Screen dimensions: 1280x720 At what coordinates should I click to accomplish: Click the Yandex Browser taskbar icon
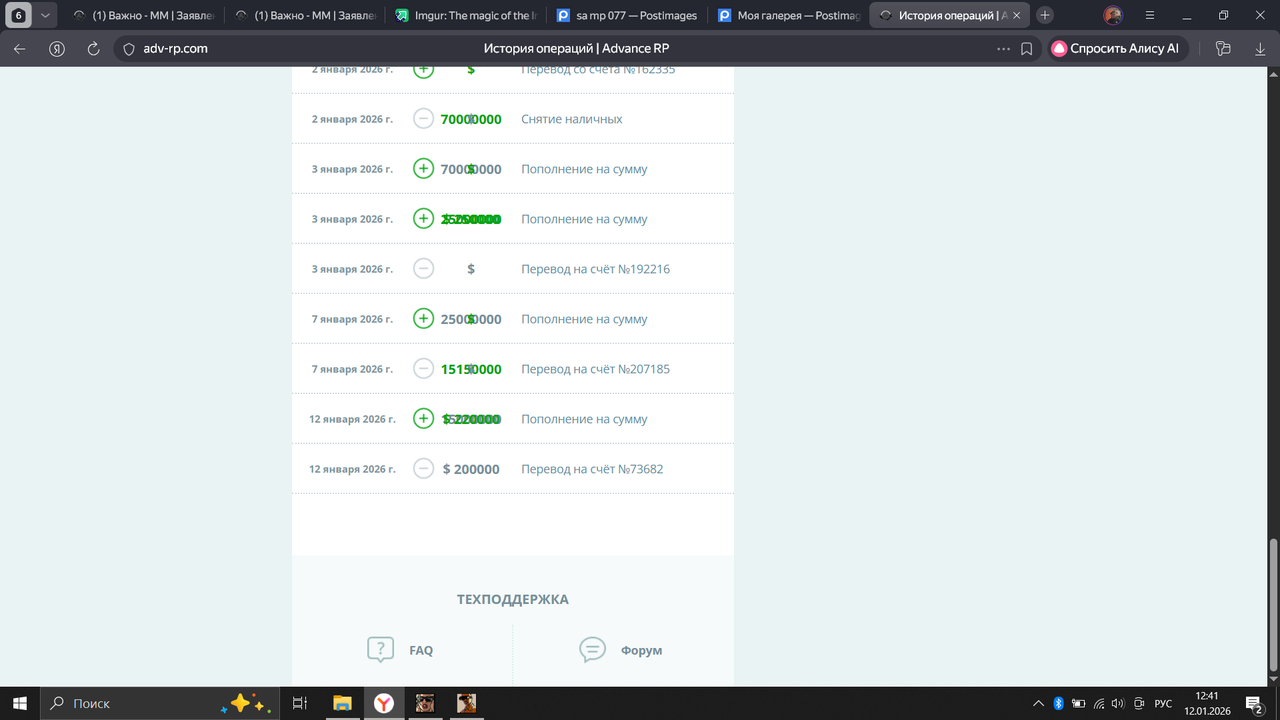pyautogui.click(x=383, y=703)
